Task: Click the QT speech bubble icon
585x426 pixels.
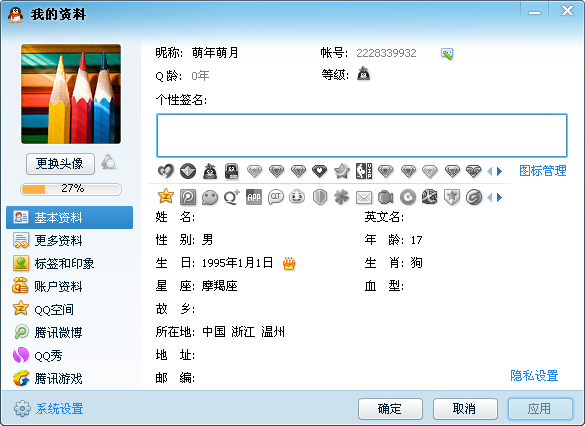Action: click(x=276, y=197)
